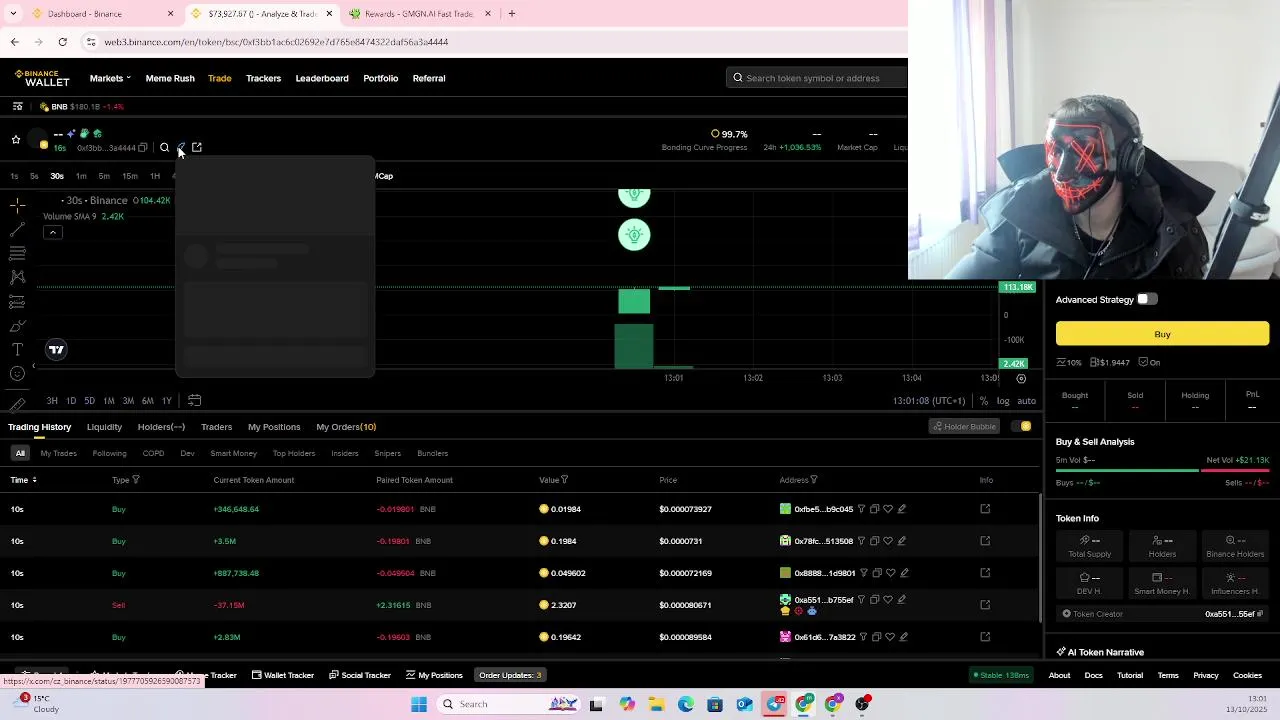1280x720 pixels.
Task: Select the 1m chart interval
Action: pyautogui.click(x=81, y=176)
